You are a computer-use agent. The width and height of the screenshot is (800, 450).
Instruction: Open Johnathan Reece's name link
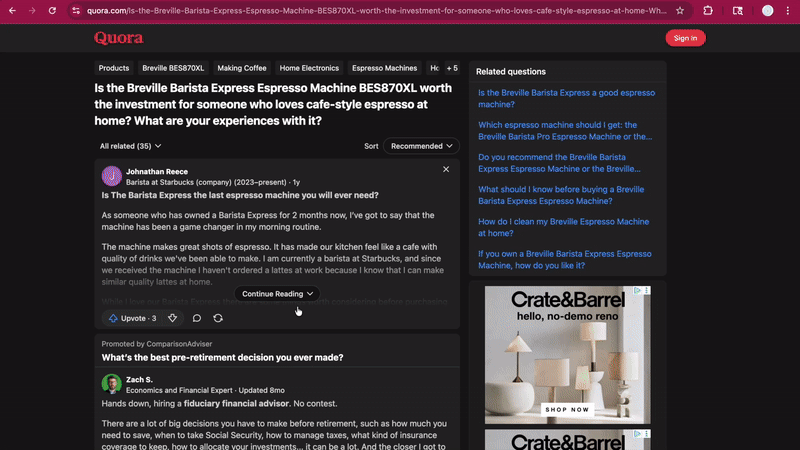coord(157,171)
